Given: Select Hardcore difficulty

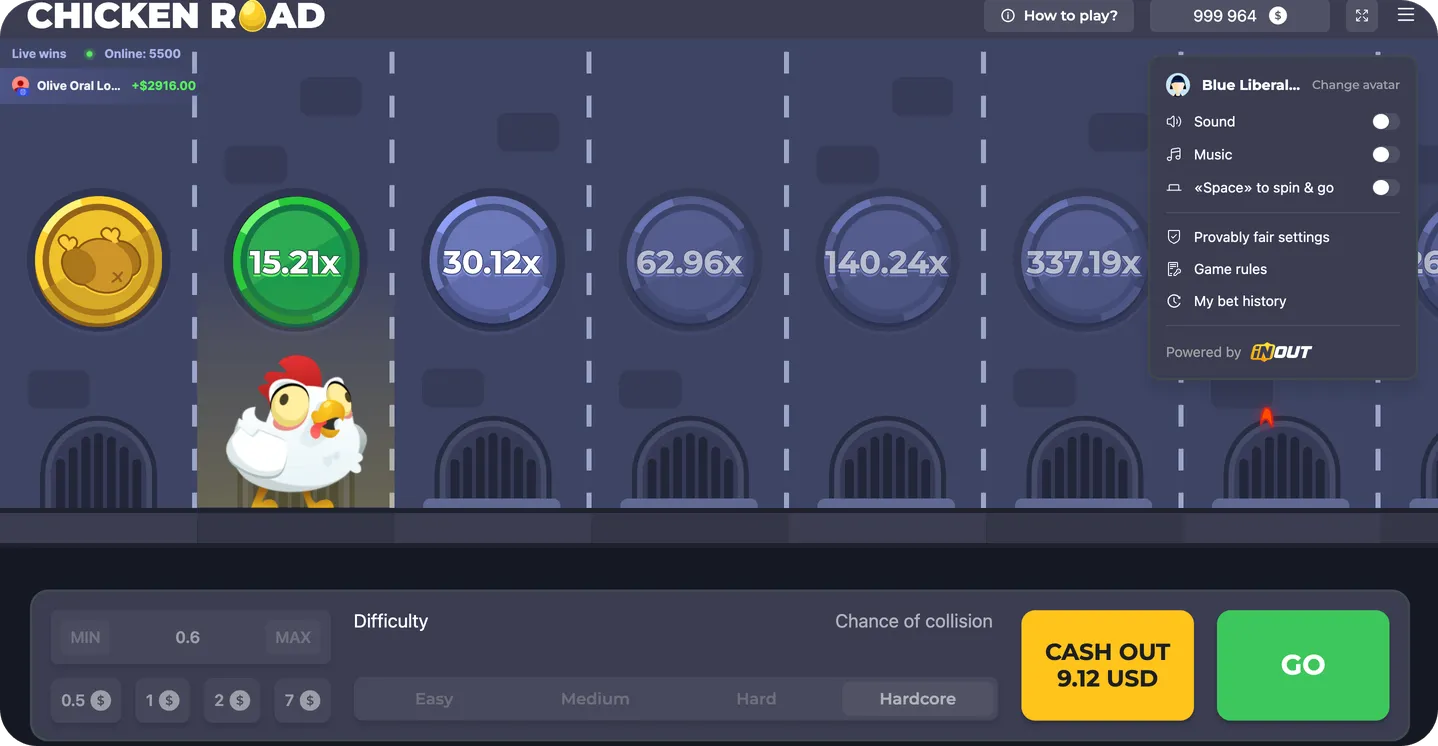Looking at the screenshot, I should [x=918, y=699].
